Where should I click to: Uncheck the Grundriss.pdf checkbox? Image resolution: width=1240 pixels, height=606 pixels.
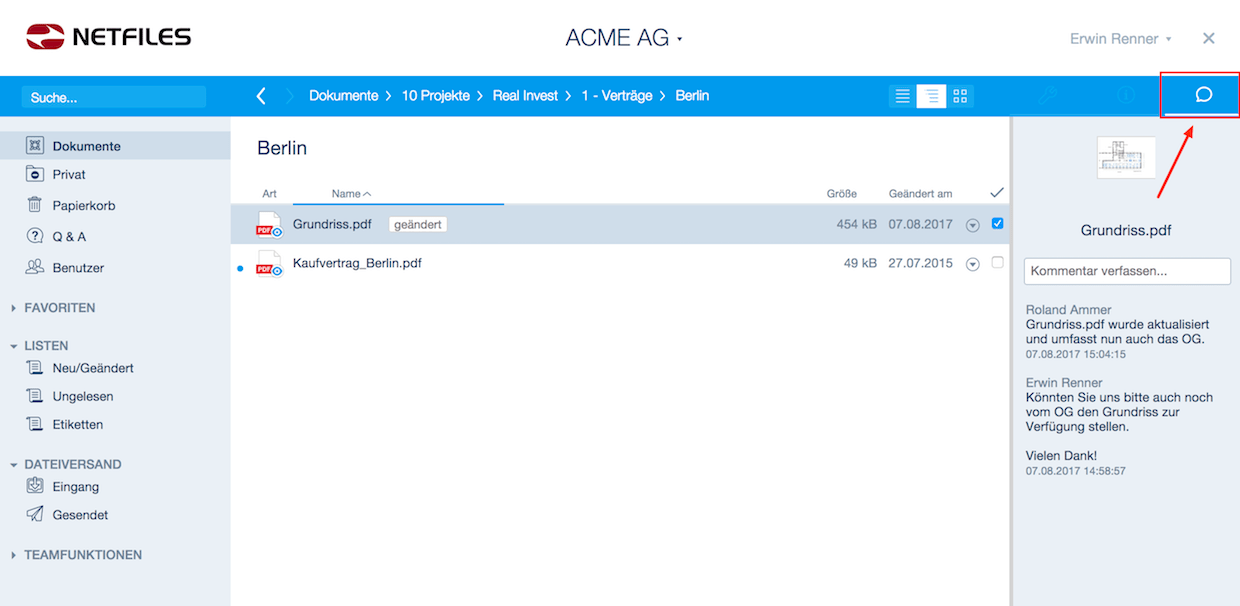[997, 224]
